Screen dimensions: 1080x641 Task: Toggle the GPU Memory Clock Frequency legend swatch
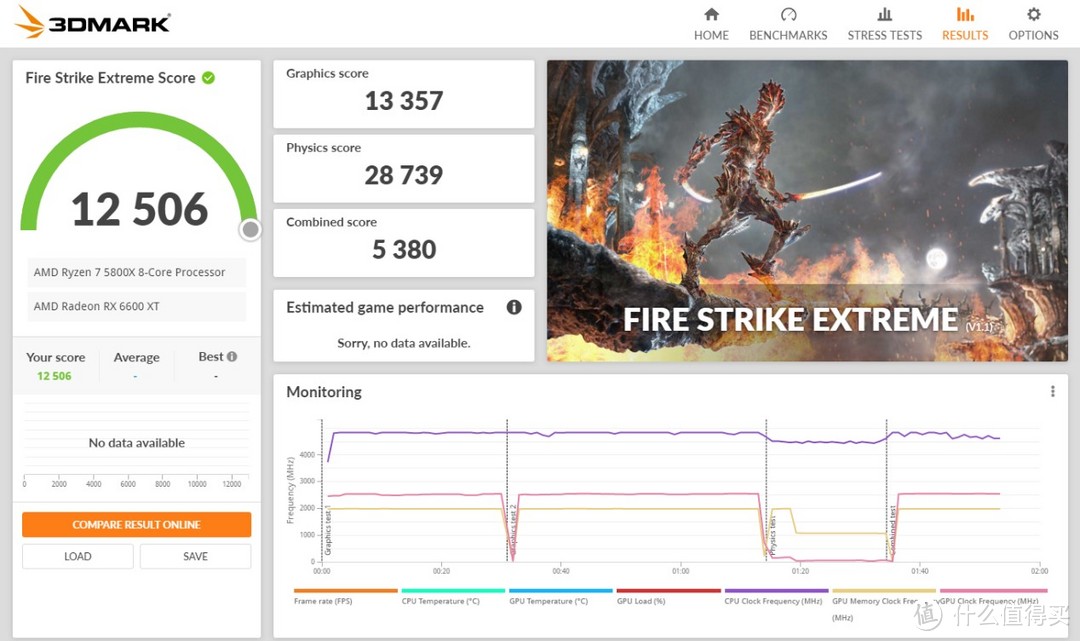[x=884, y=591]
